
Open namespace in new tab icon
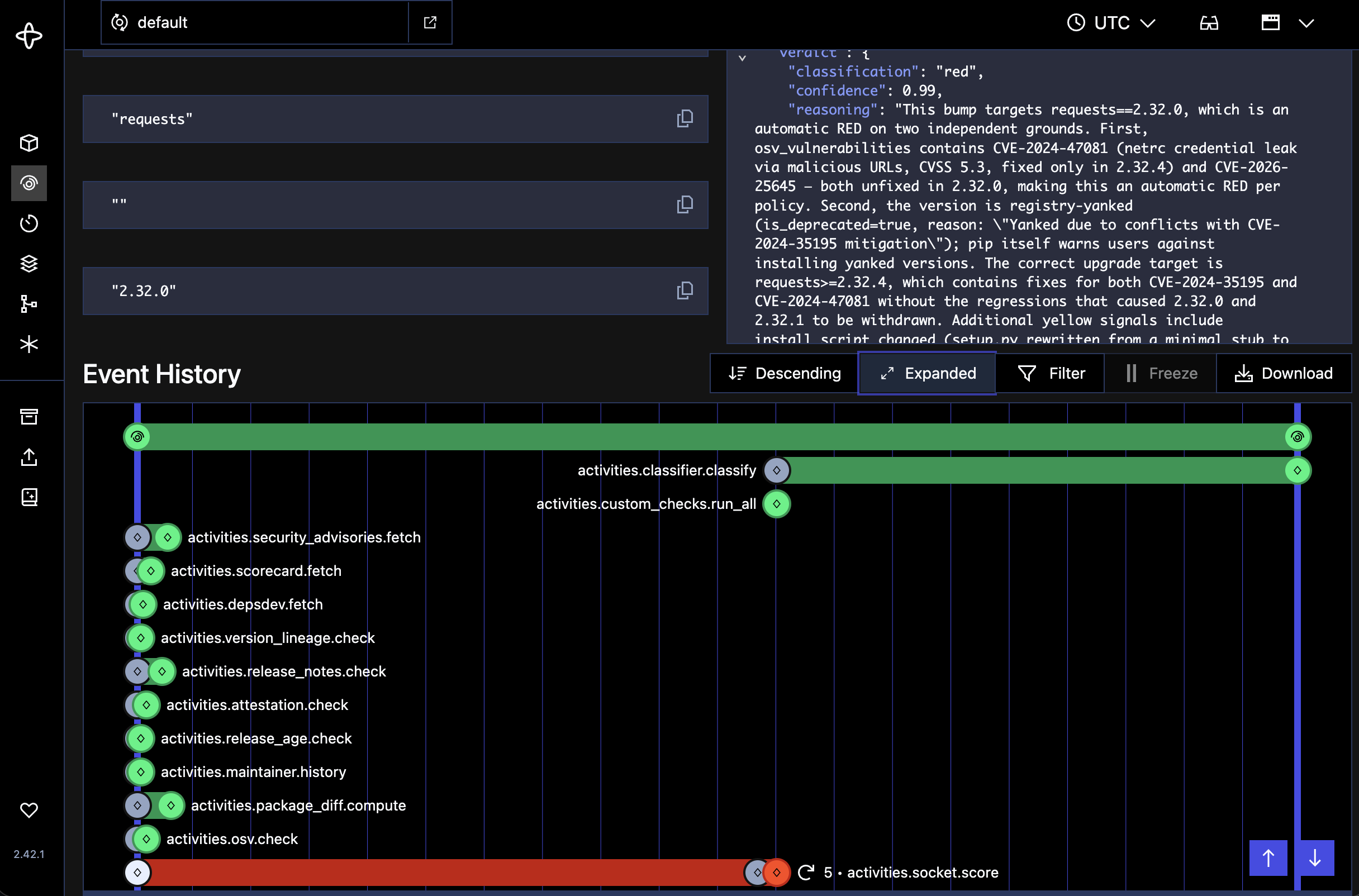point(430,22)
